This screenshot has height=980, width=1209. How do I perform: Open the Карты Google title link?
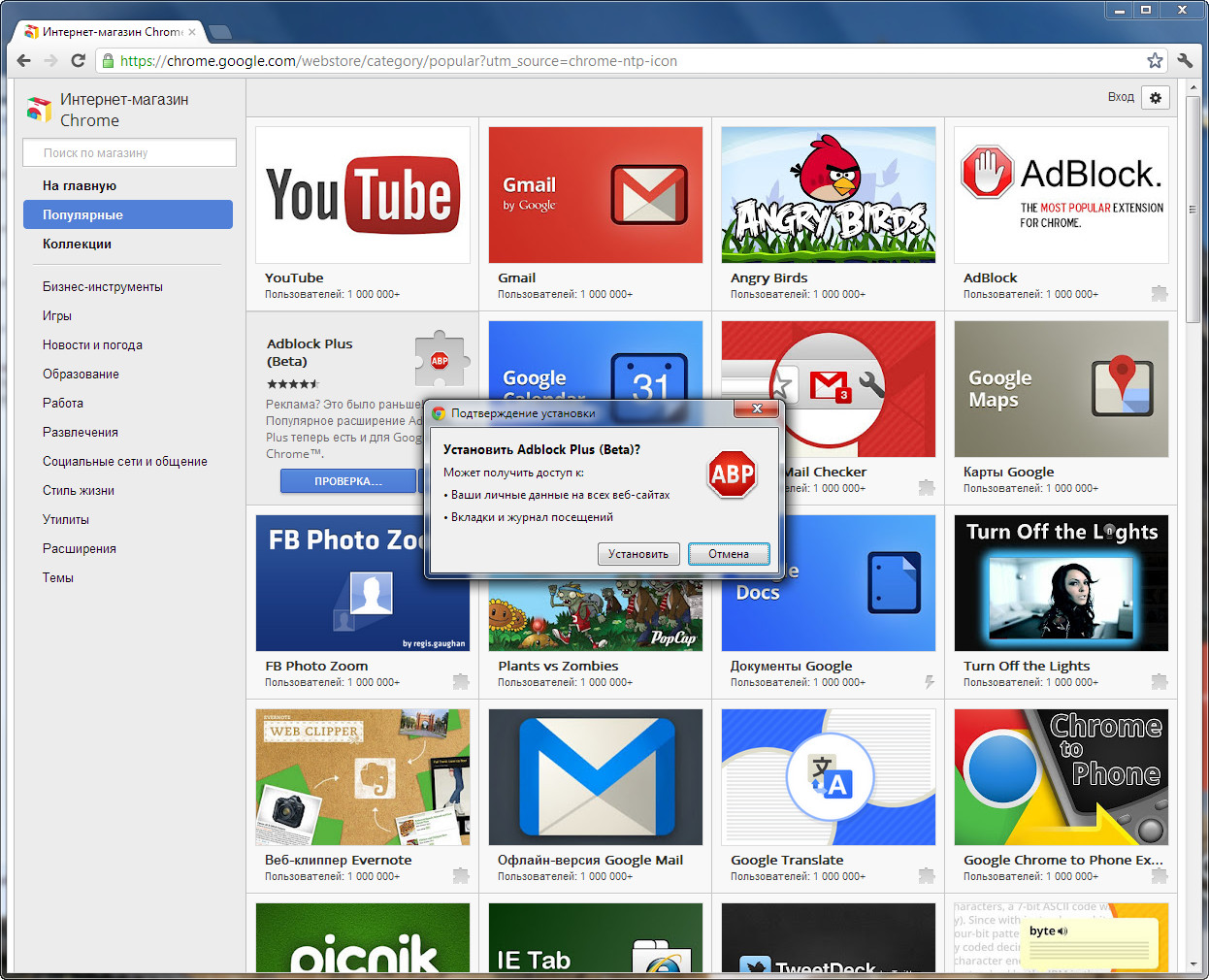click(x=1008, y=472)
